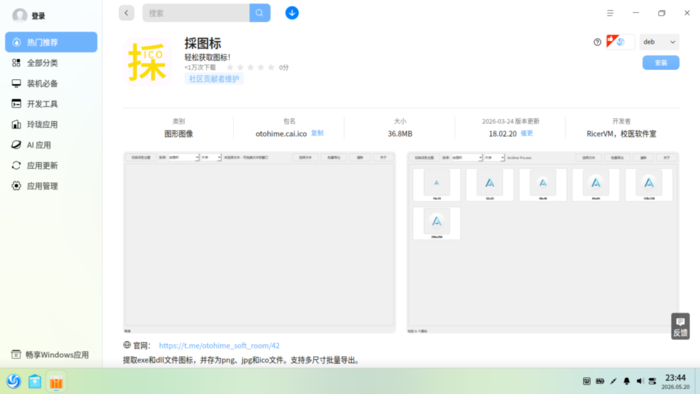
Task: Open 畅享Windows应用 at sidebar bottom
Action: pos(50,355)
